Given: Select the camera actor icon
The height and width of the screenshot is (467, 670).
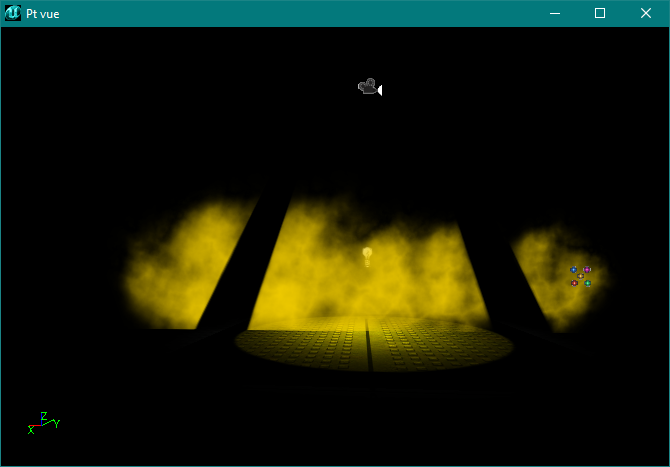Looking at the screenshot, I should click(367, 87).
